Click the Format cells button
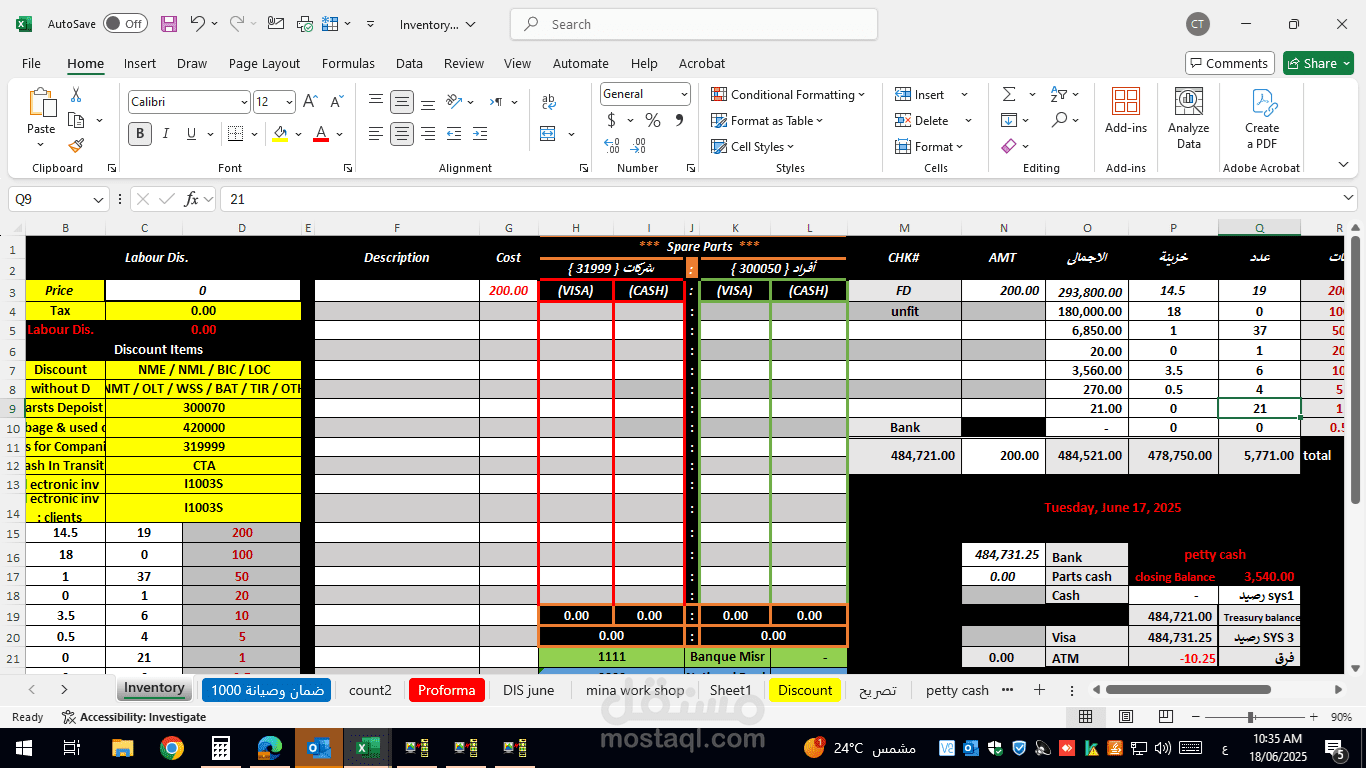 click(x=930, y=147)
